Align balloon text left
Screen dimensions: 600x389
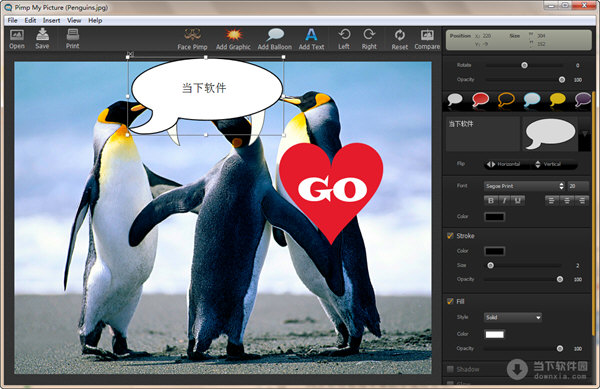(x=551, y=200)
